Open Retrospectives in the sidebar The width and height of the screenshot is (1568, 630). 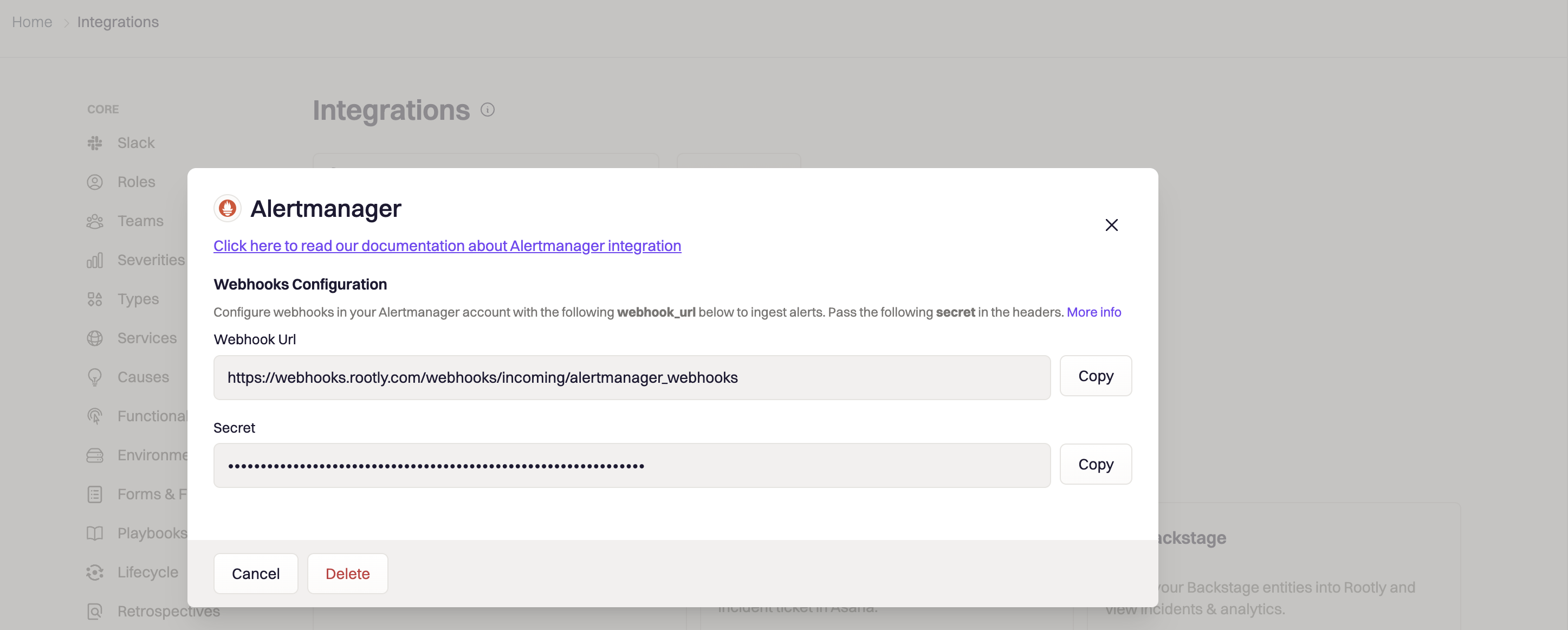169,611
